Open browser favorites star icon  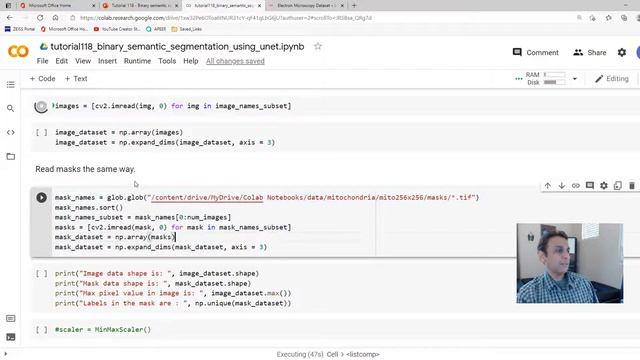click(x=609, y=18)
